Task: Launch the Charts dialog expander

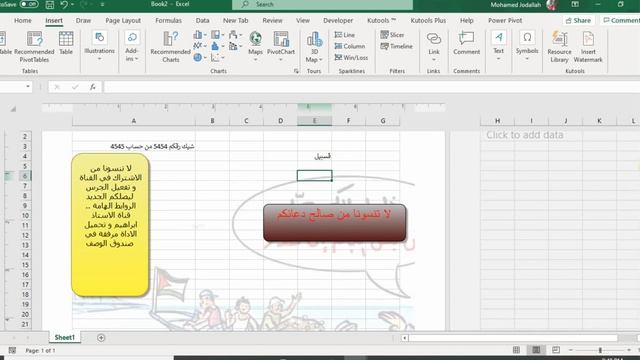Action: point(296,71)
